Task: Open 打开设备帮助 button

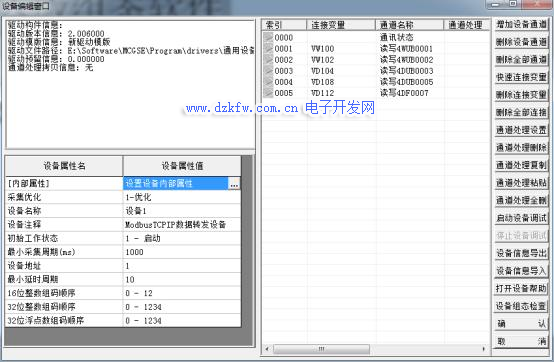Action: 521,289
